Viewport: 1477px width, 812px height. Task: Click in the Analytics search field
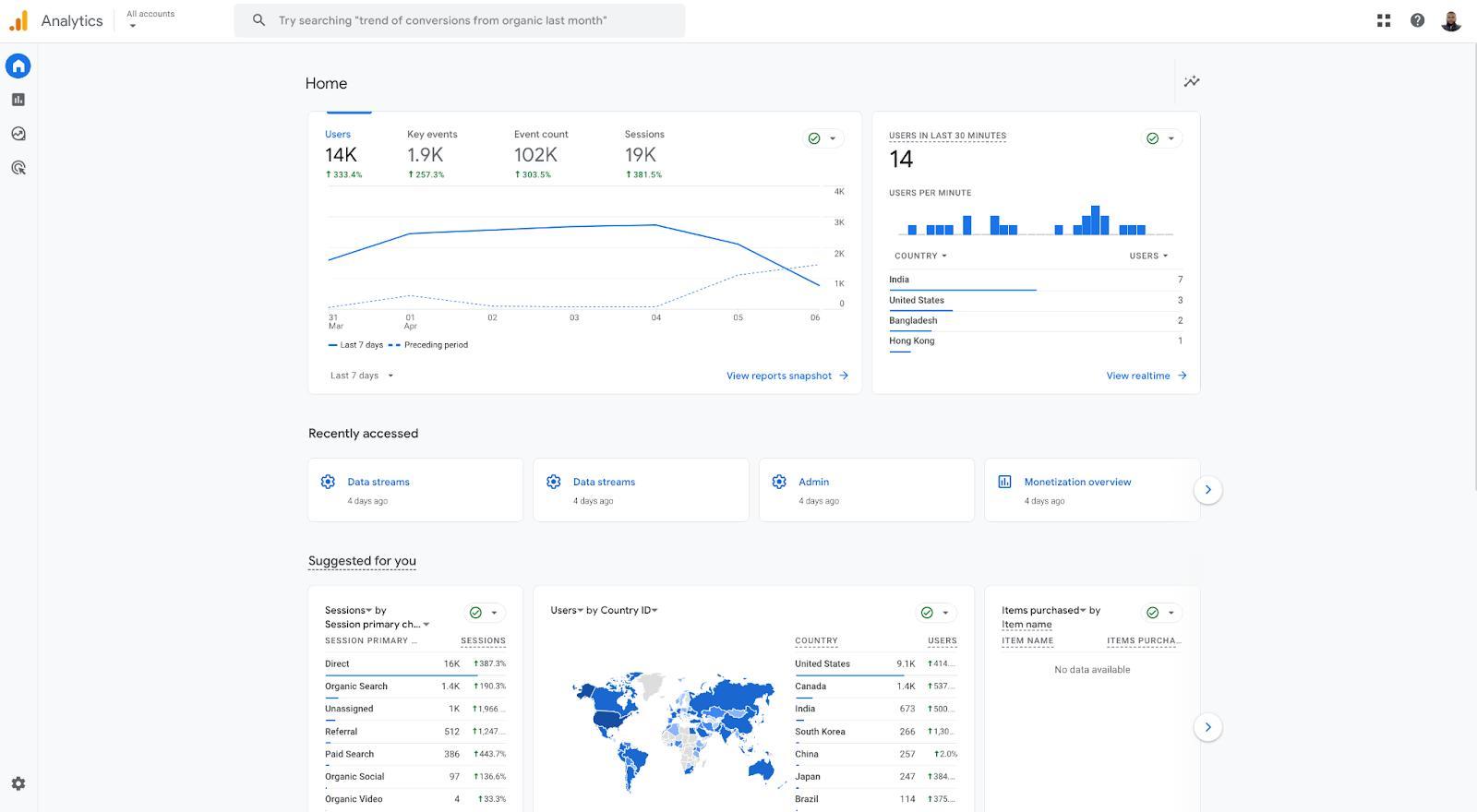[460, 20]
